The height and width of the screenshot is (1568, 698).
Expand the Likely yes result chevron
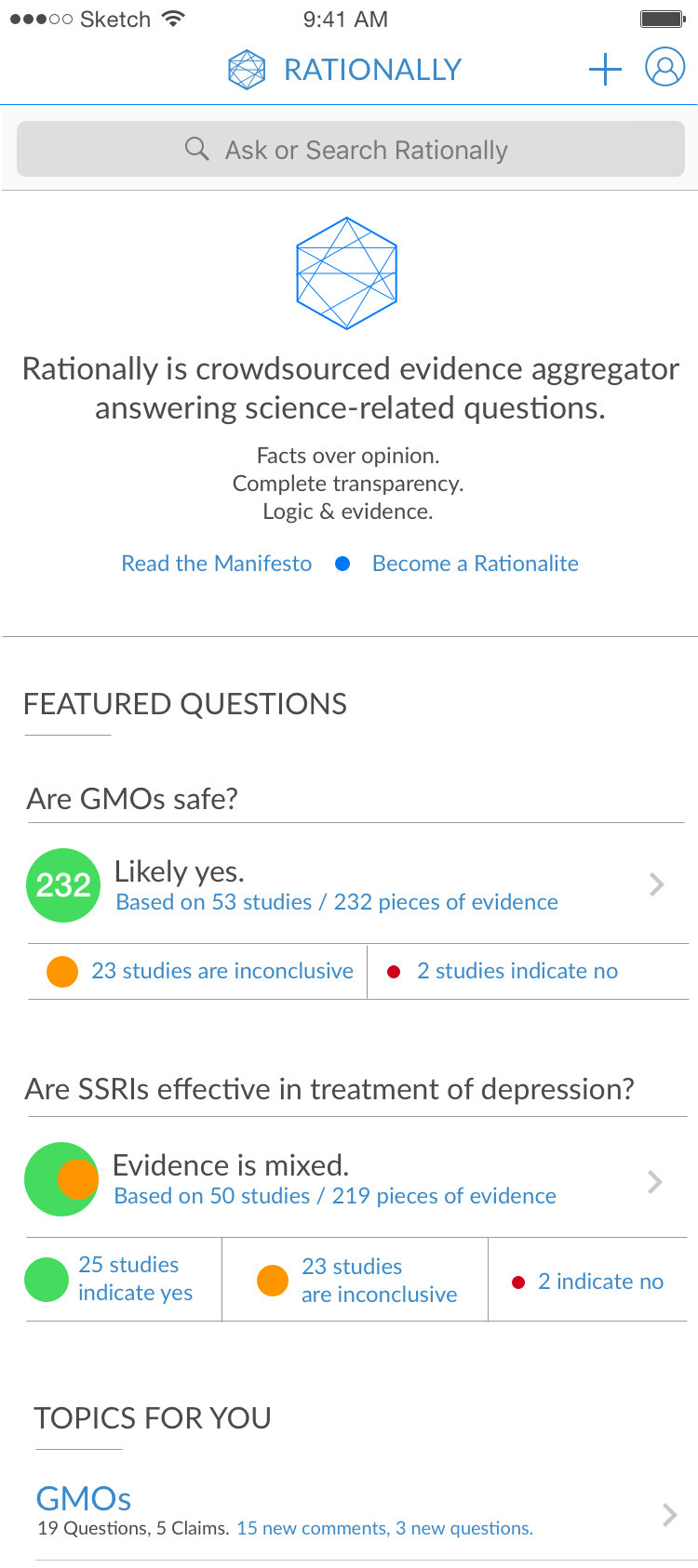click(x=657, y=884)
